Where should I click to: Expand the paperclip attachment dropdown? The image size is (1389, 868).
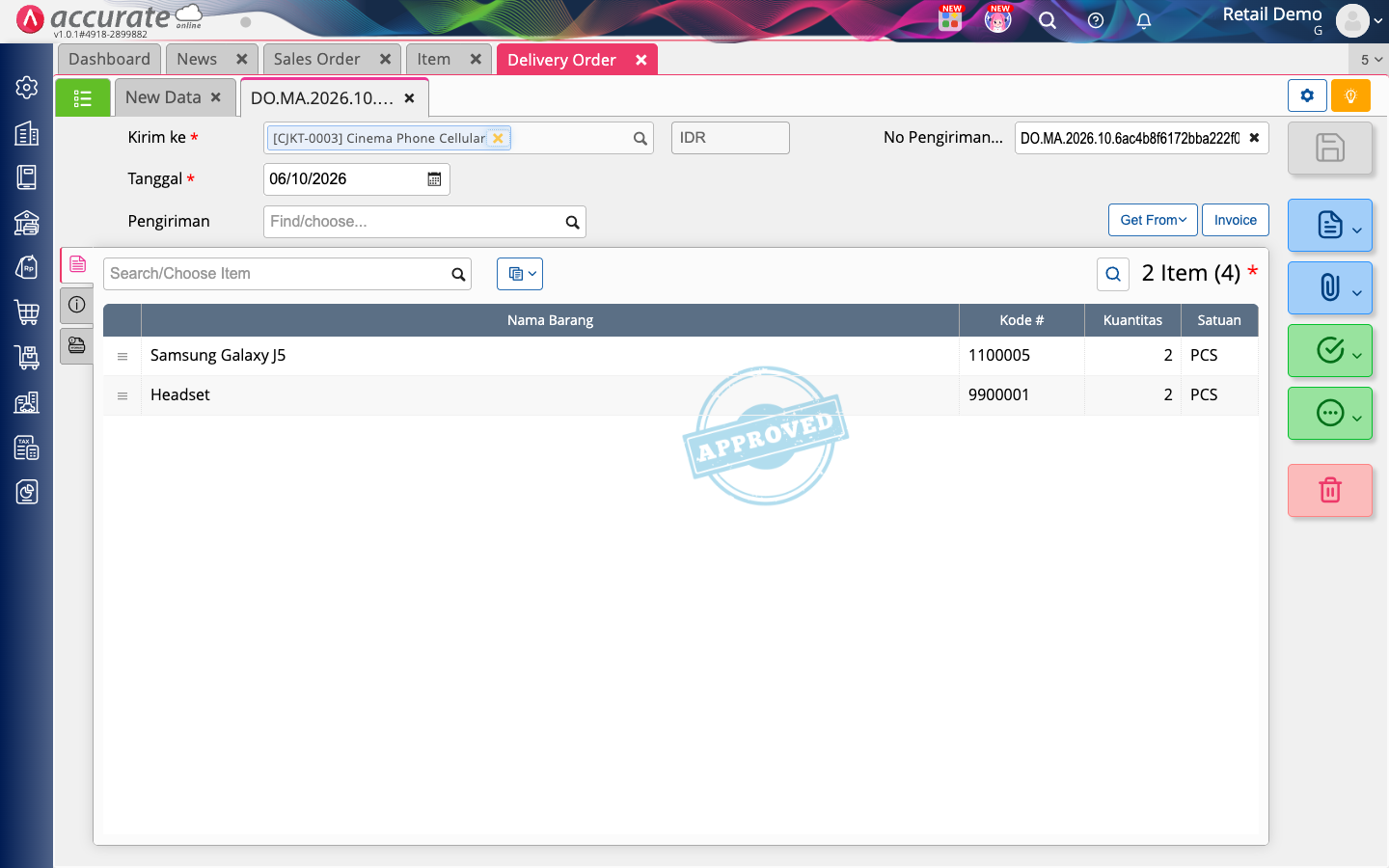pos(1330,287)
